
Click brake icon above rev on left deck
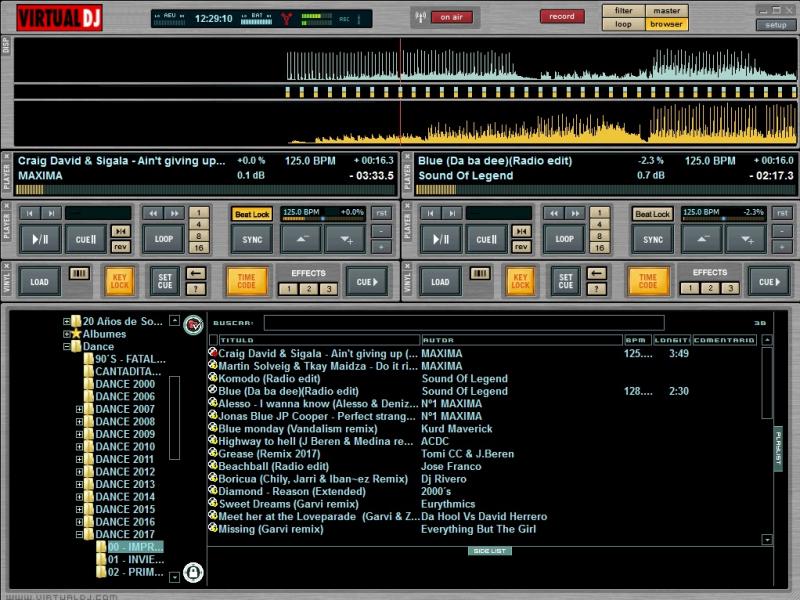120,231
